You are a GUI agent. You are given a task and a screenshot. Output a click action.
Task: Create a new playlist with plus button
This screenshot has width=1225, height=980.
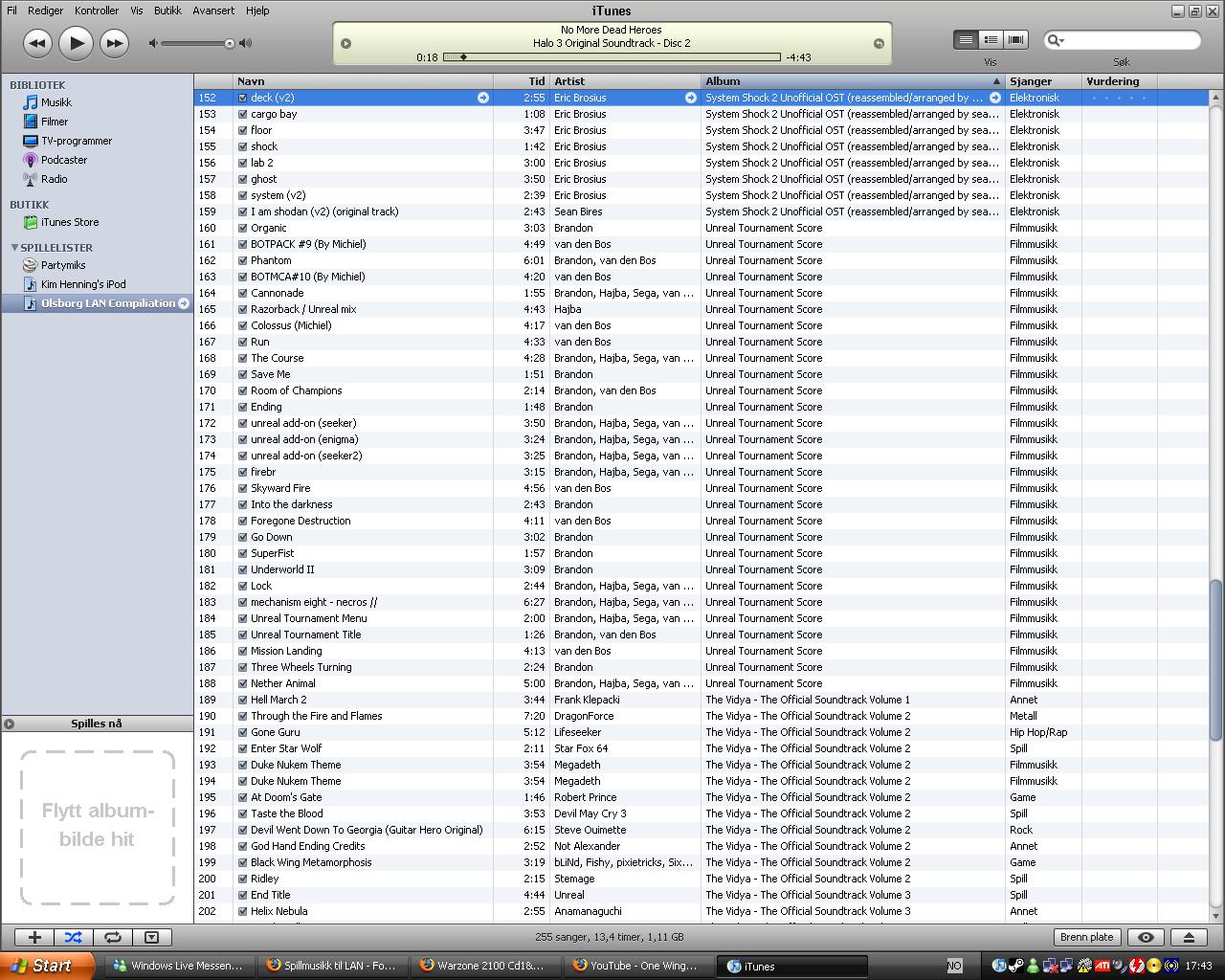[x=34, y=938]
